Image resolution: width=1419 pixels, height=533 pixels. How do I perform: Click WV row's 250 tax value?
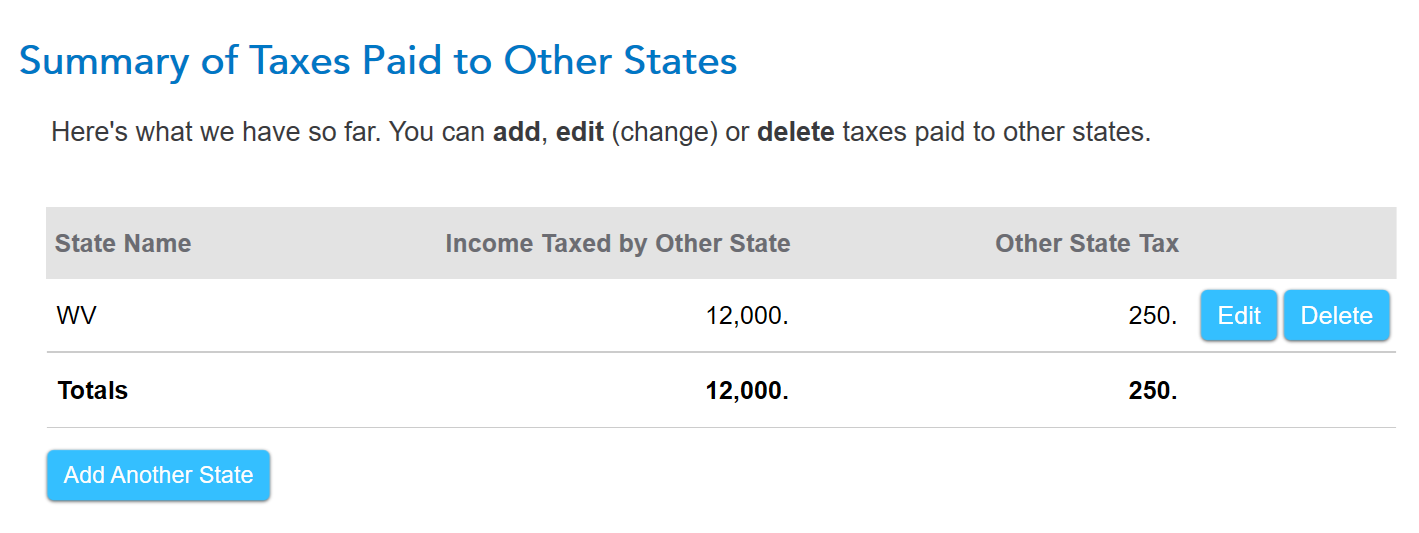click(x=1153, y=316)
